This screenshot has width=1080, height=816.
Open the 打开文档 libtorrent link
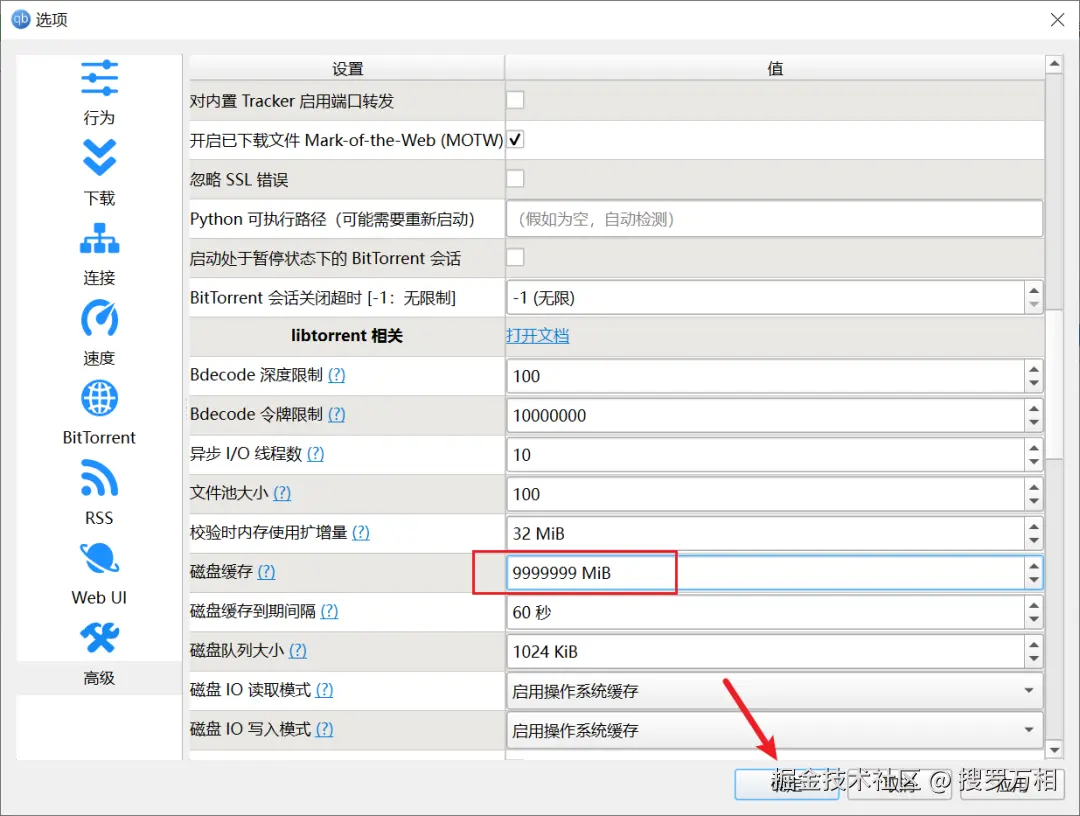point(537,335)
